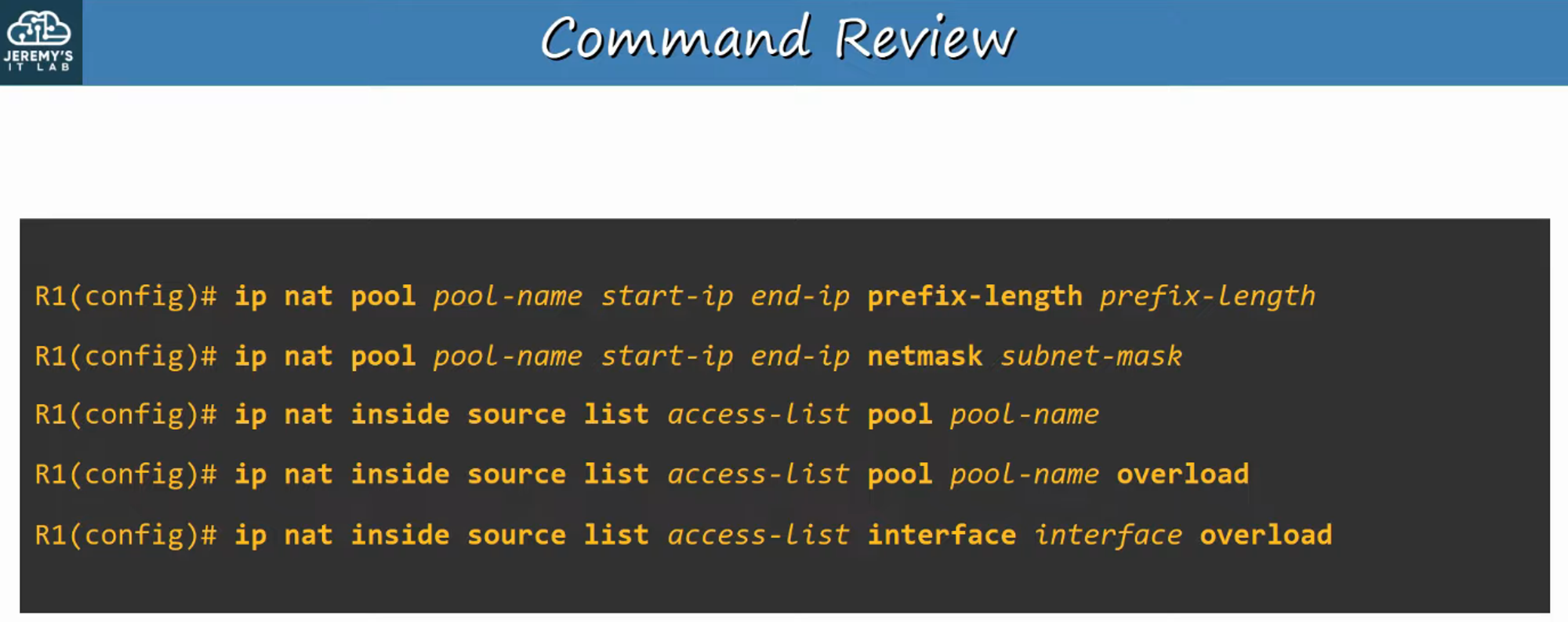Viewport: 1568px width, 622px height.
Task: Click overload in the fourth command line
Action: click(x=1182, y=475)
